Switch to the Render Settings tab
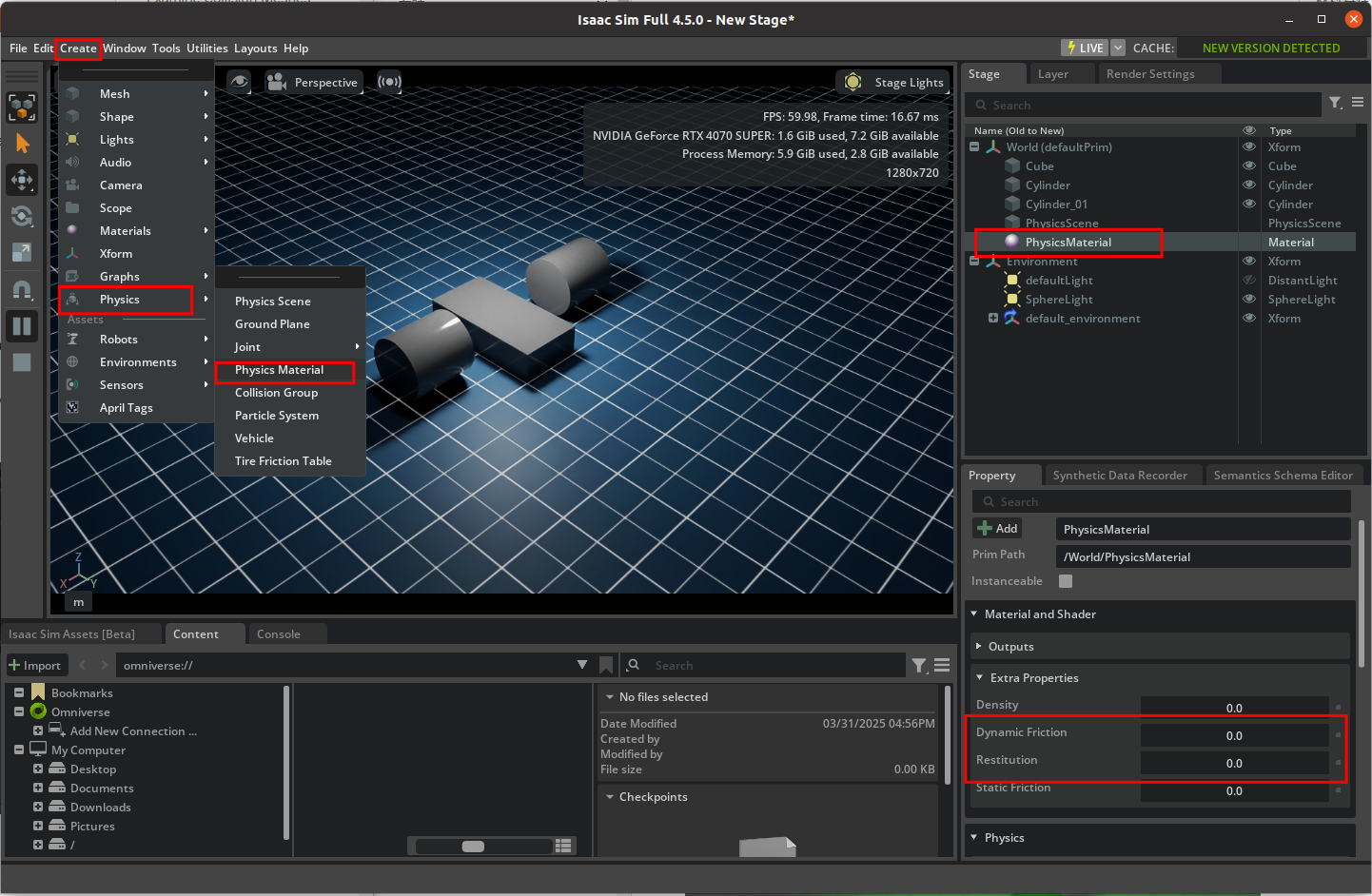Screen dimensions: 1372x896 1149,74
